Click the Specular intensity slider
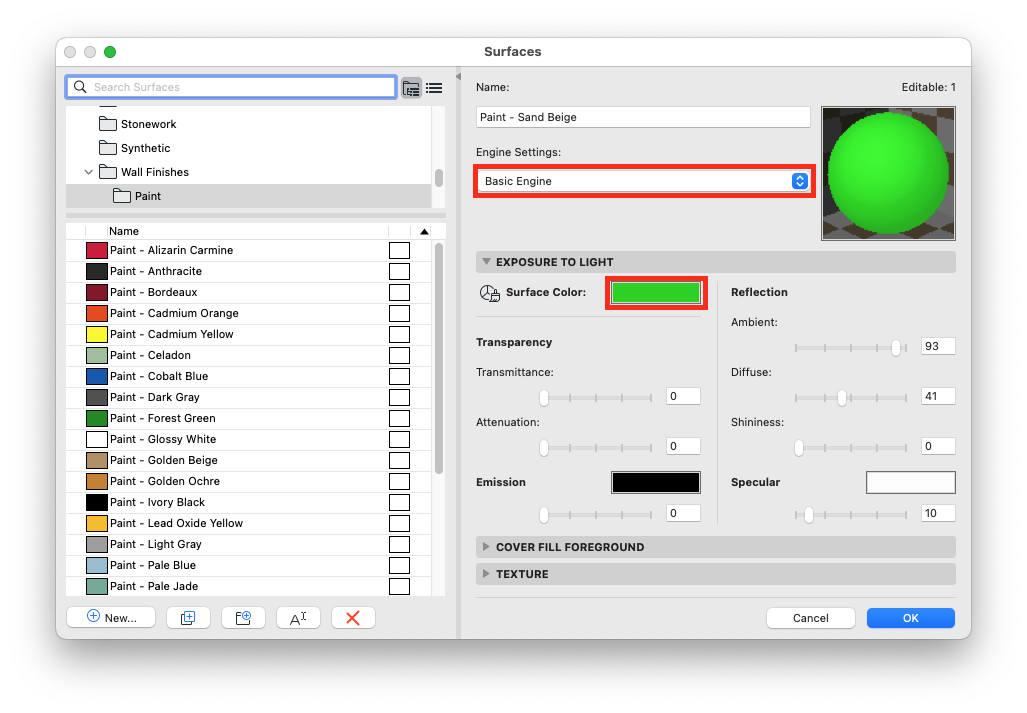Viewport: 1027px width, 713px height. click(850, 515)
